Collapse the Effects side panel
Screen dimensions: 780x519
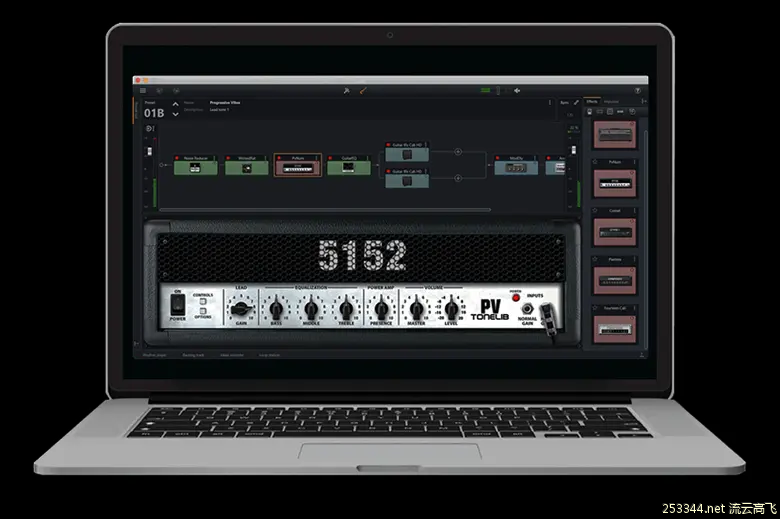pos(644,102)
